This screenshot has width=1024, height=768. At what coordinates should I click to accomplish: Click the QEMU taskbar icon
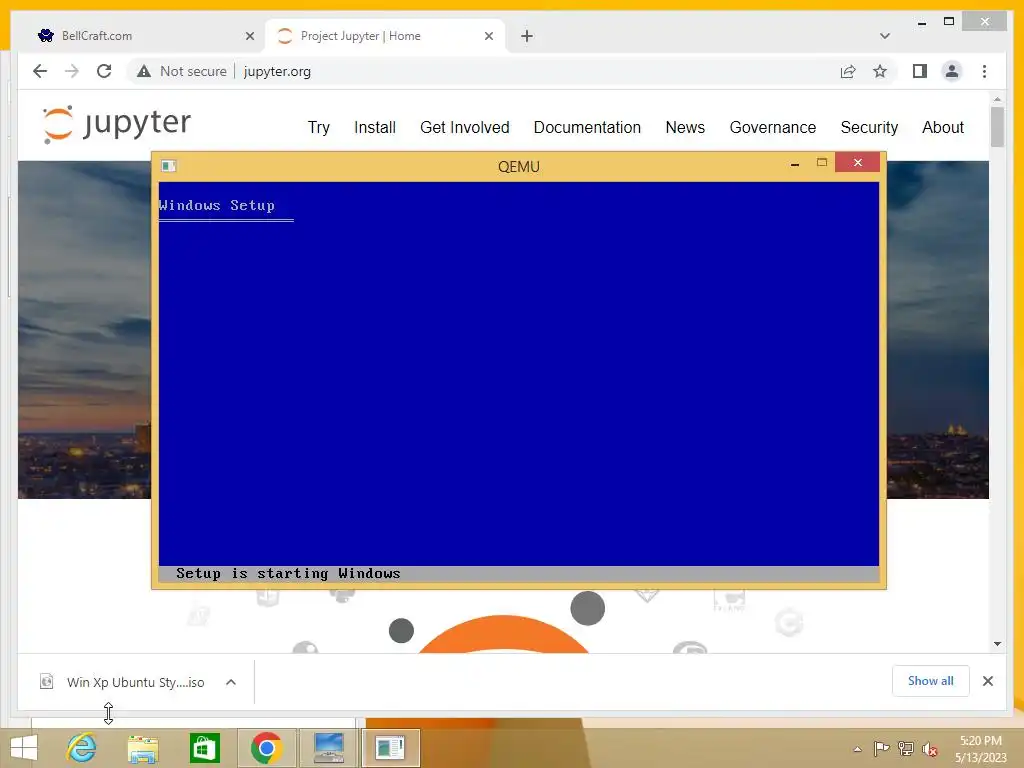390,748
